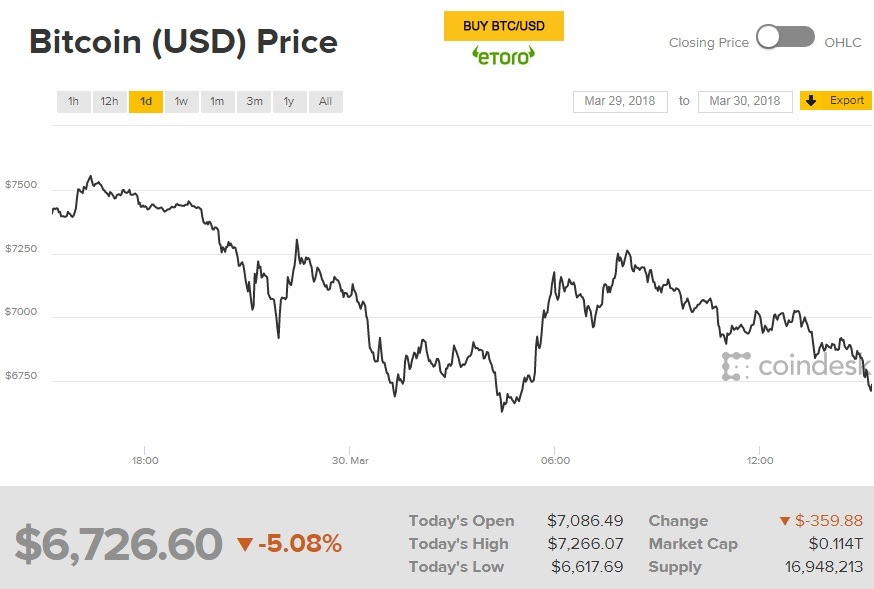Switch to the All timeframe tab
Screen dimensions: 874x589
click(325, 101)
